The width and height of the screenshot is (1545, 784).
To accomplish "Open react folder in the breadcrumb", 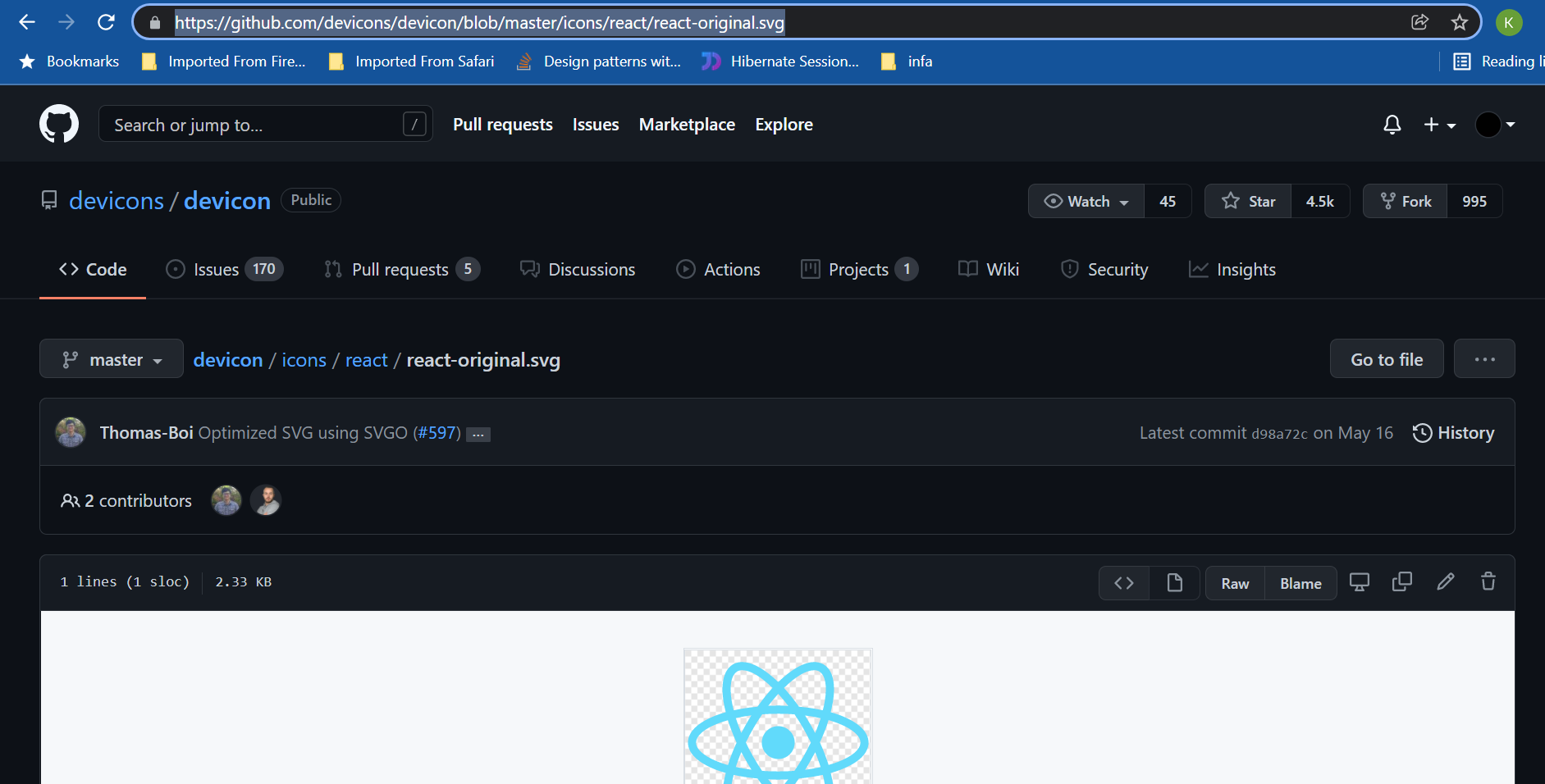I will pos(366,360).
